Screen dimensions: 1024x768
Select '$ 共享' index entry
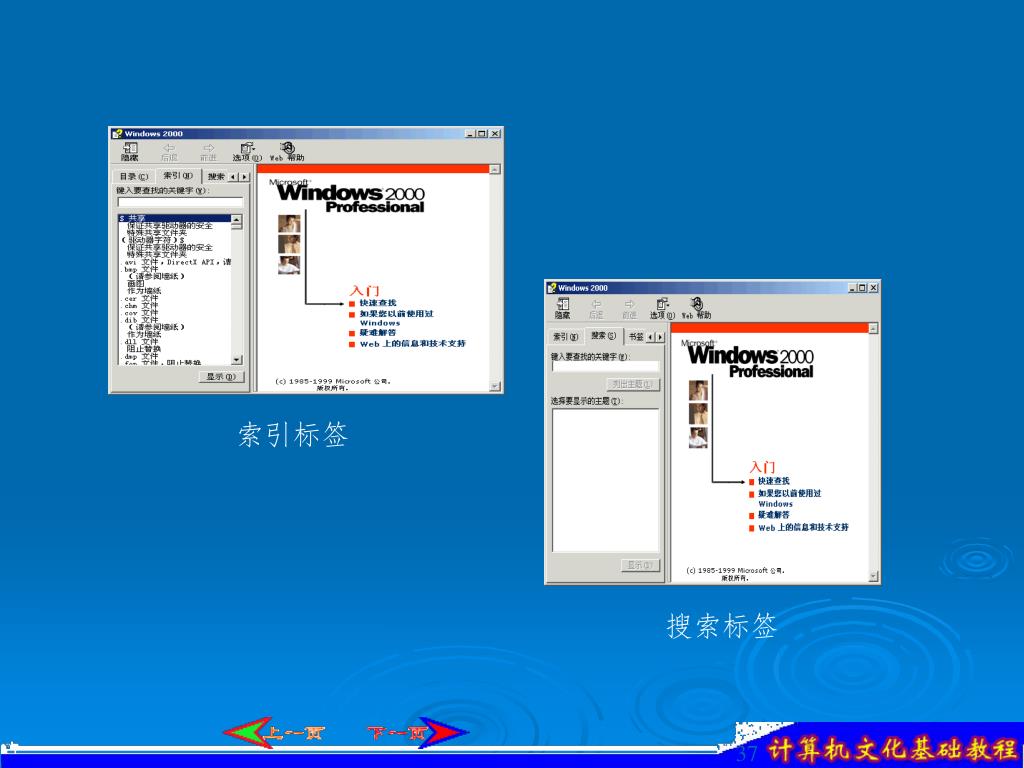[174, 218]
